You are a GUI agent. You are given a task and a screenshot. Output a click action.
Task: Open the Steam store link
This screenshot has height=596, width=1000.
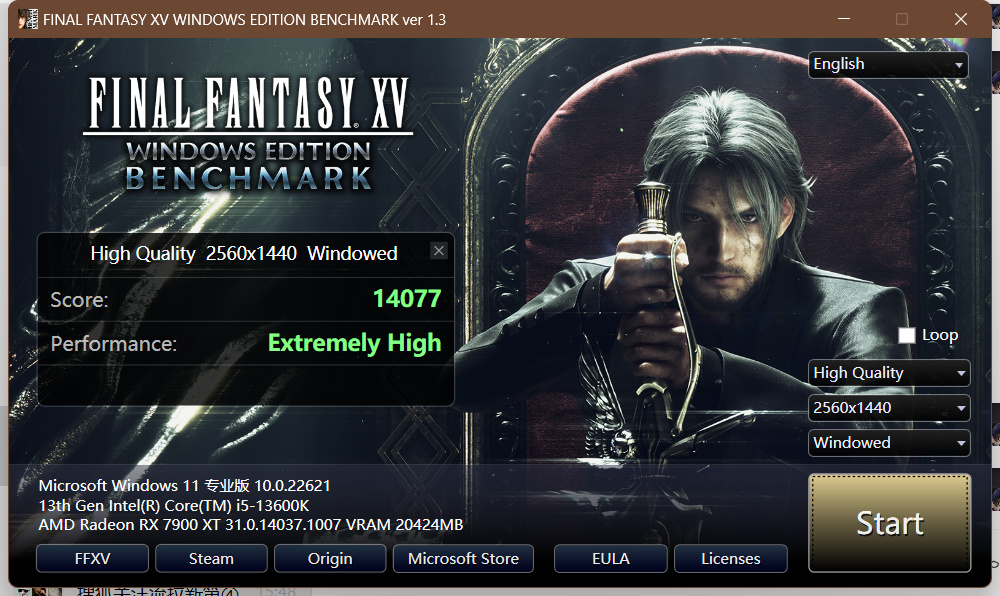(x=211, y=558)
